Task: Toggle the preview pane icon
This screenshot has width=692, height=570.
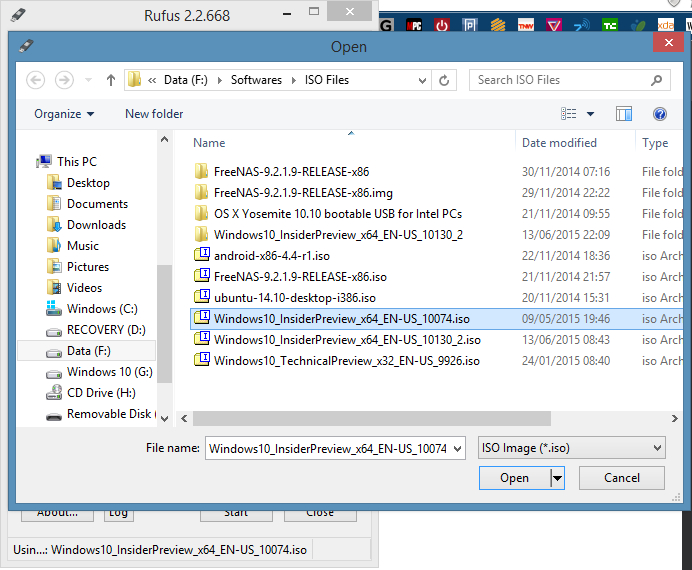Action: [x=624, y=114]
